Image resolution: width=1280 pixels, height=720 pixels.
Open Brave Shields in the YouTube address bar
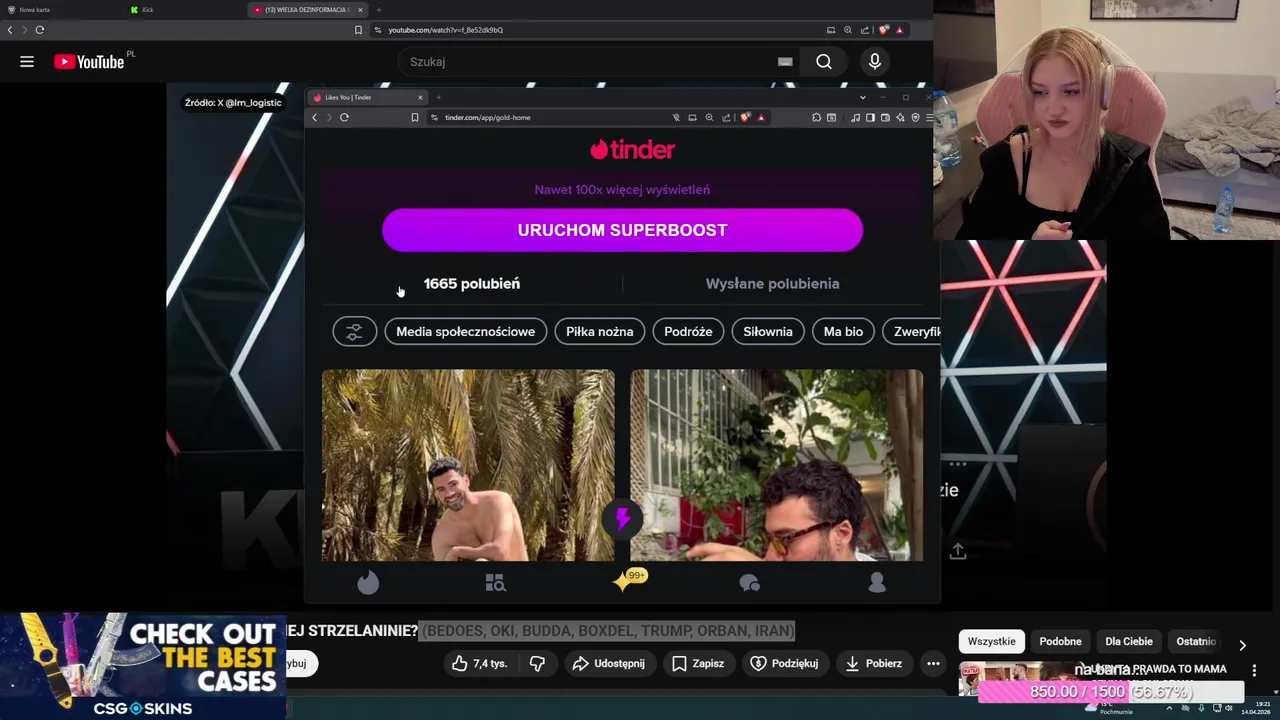(x=884, y=30)
